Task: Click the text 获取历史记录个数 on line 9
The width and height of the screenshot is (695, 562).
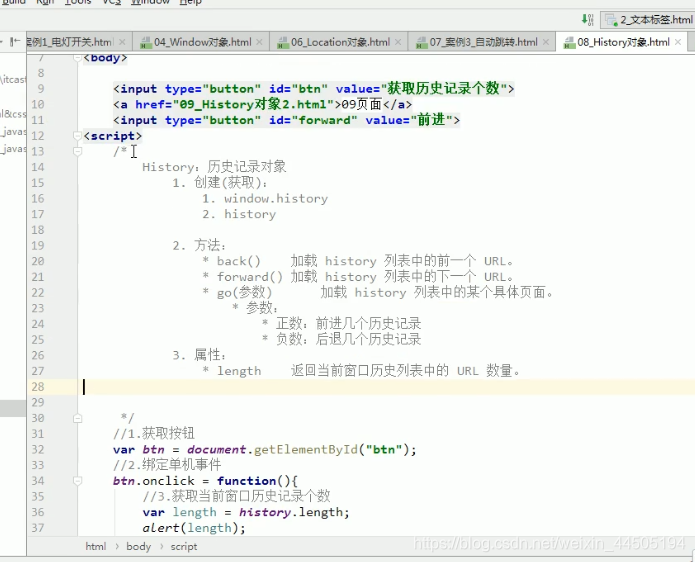Action: pos(444,89)
